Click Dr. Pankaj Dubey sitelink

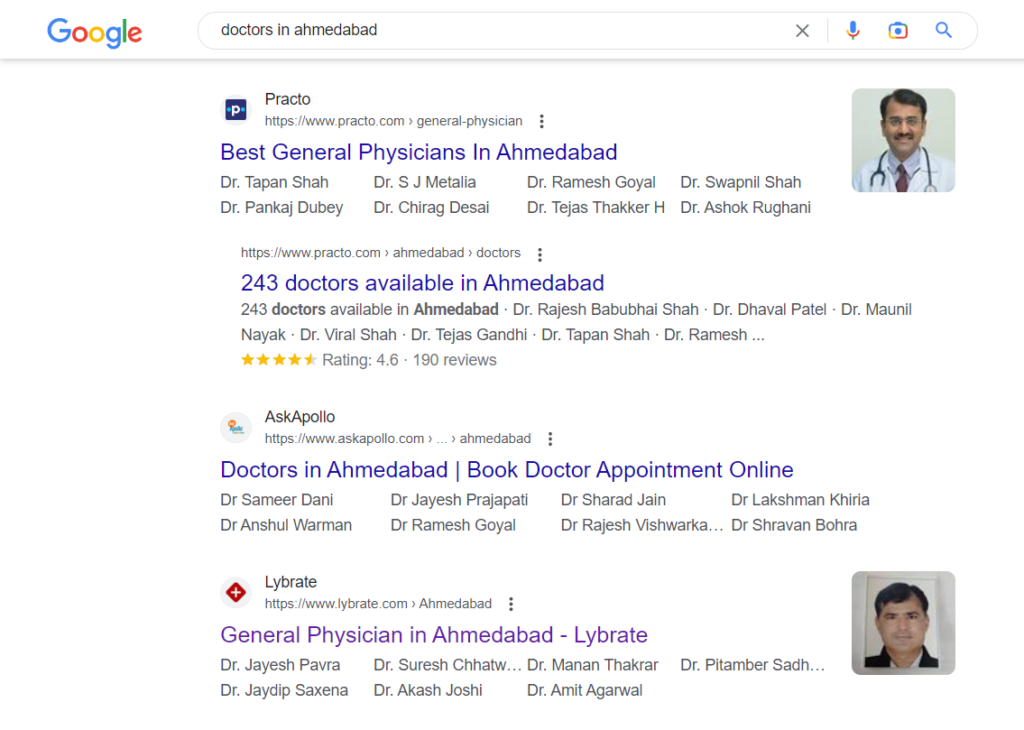pos(281,208)
